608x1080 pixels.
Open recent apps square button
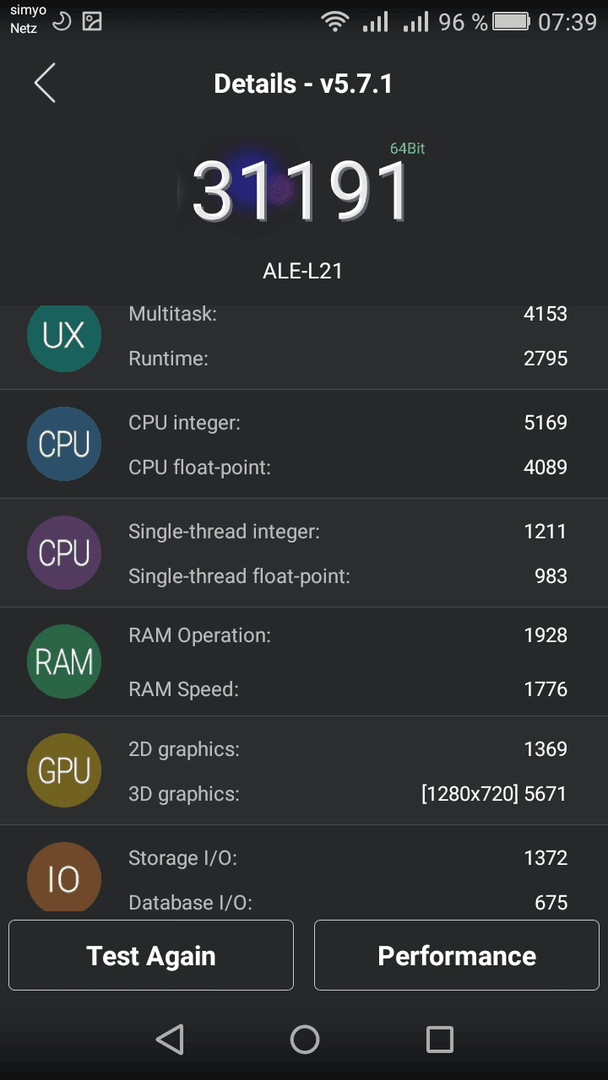[439, 1039]
